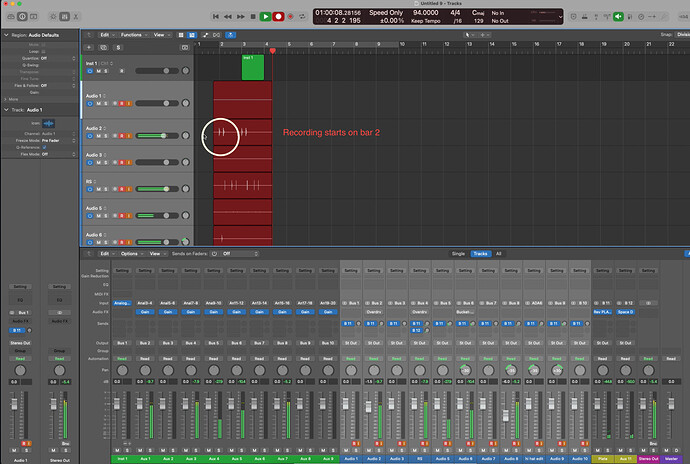Record-enable the Audio 2 track
690x464 pixels.
pyautogui.click(x=122, y=136)
